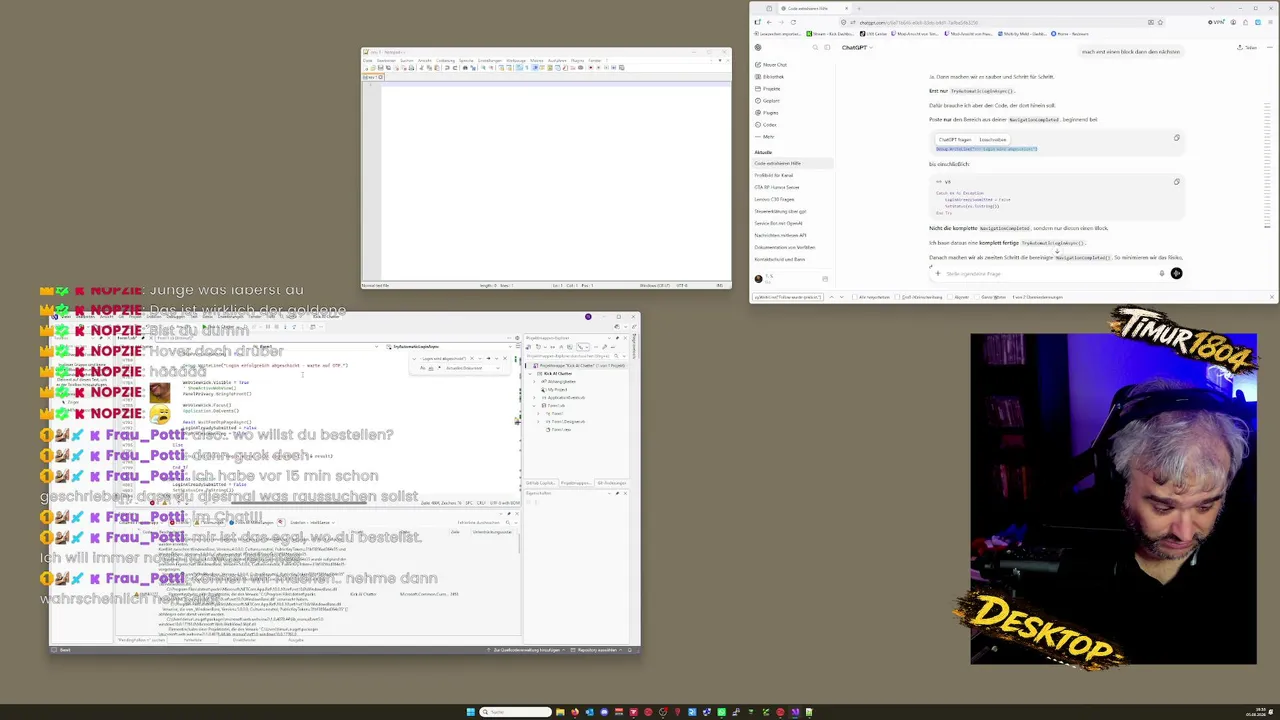This screenshot has height=720, width=1280.
Task: Open ChatGPT model selector dropdown
Action: [x=857, y=47]
